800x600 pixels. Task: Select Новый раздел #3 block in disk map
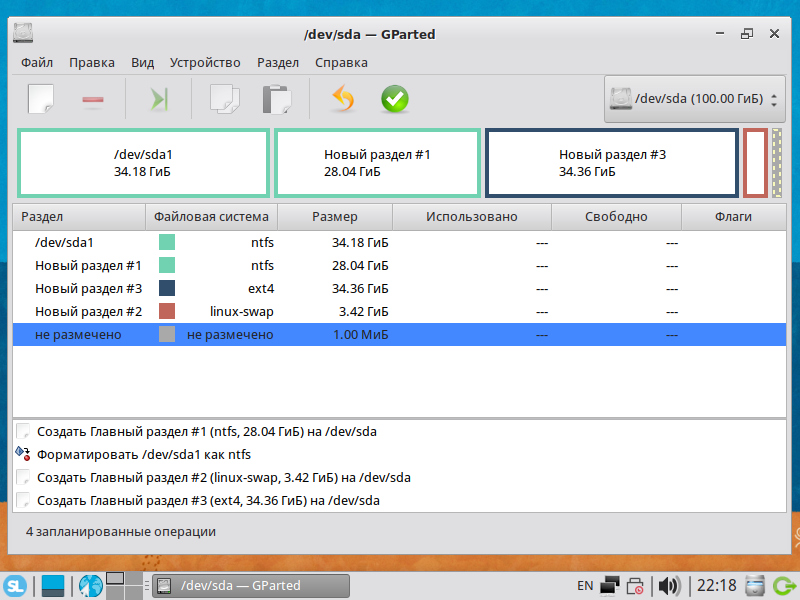tap(612, 163)
